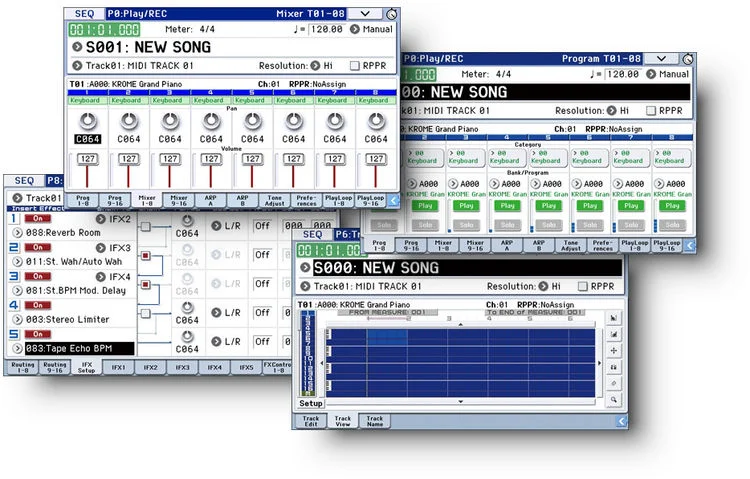Click the first green Play button in Program window
Image resolution: width=750 pixels, height=479 pixels.
[425, 206]
